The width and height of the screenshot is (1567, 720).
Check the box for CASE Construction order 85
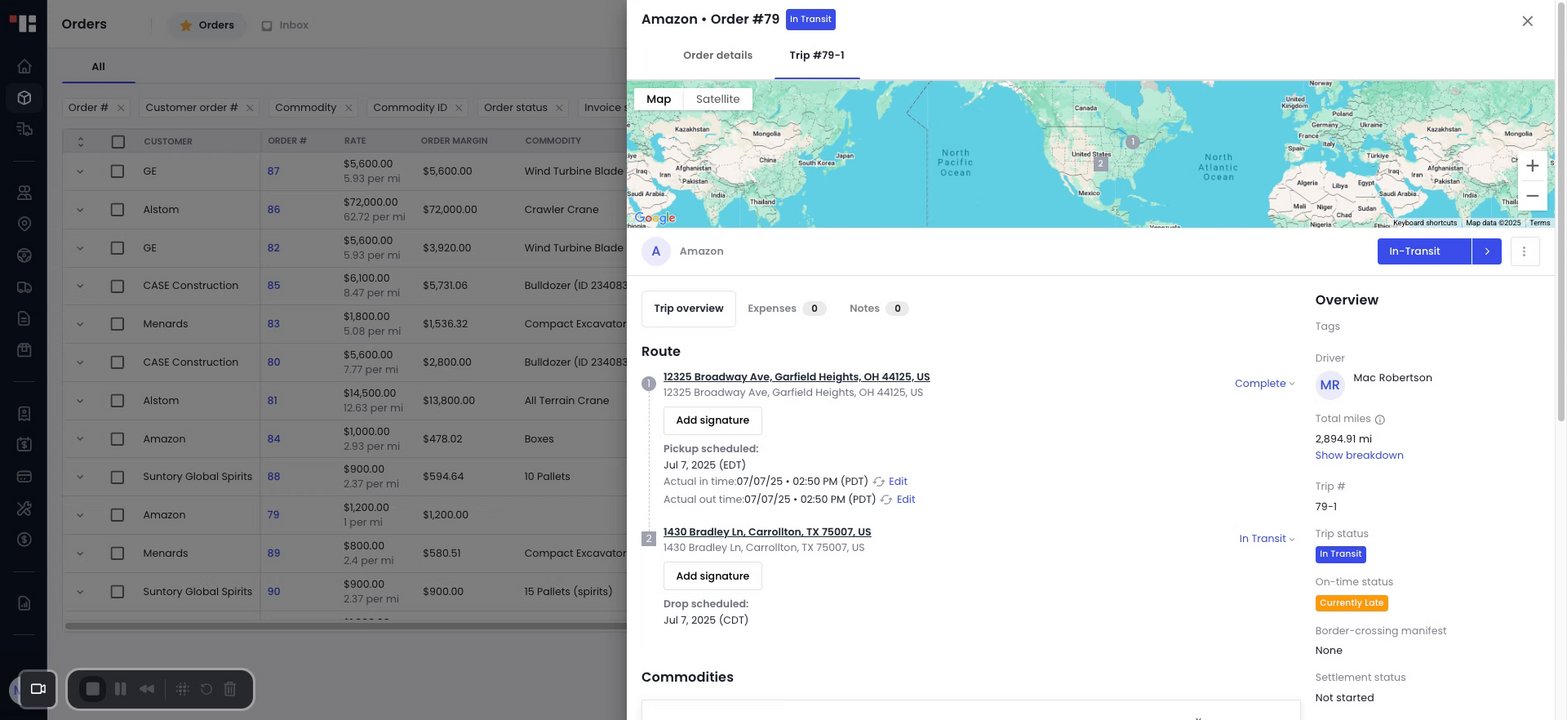[118, 286]
